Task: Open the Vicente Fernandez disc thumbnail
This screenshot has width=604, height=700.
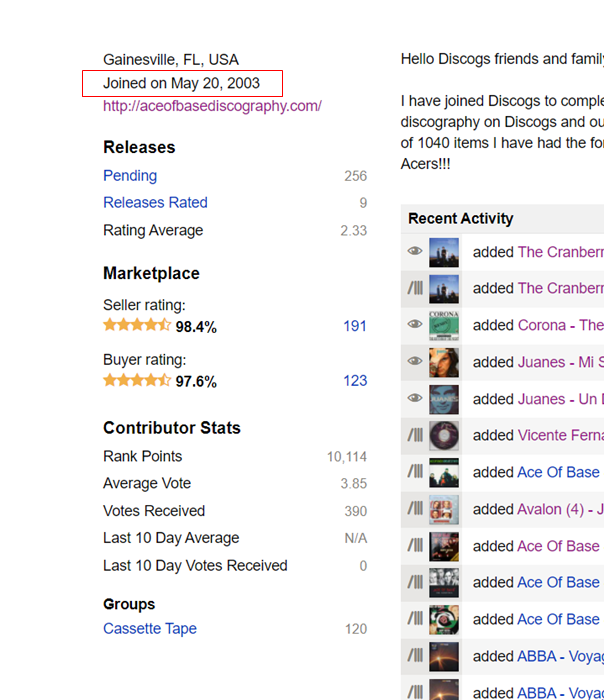Action: click(x=444, y=435)
